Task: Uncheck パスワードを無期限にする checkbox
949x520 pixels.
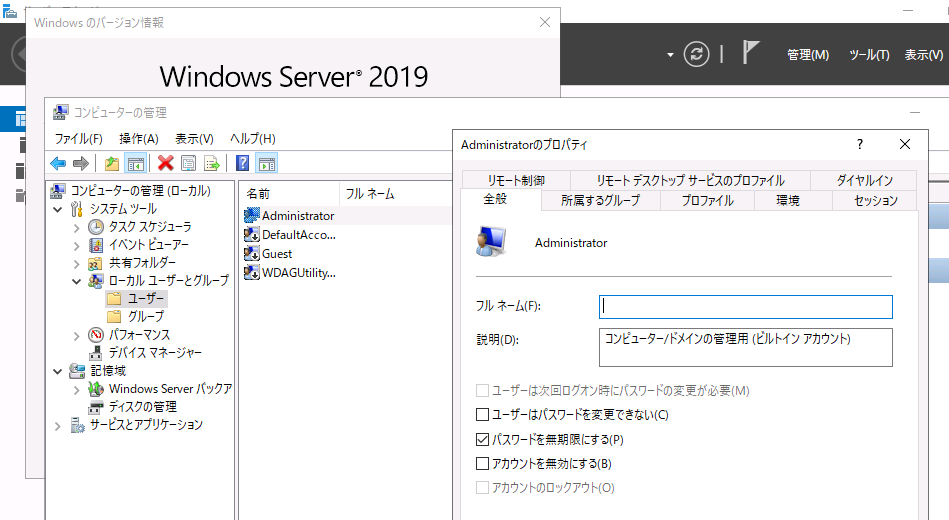Action: (482, 439)
